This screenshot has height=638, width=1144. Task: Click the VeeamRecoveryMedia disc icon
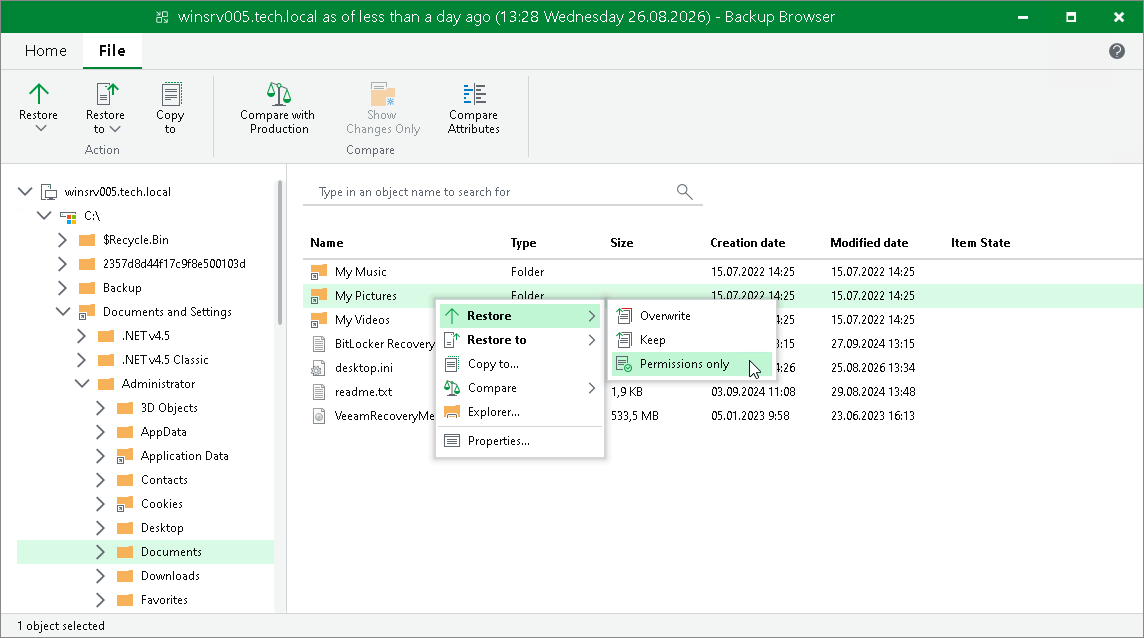[x=319, y=416]
